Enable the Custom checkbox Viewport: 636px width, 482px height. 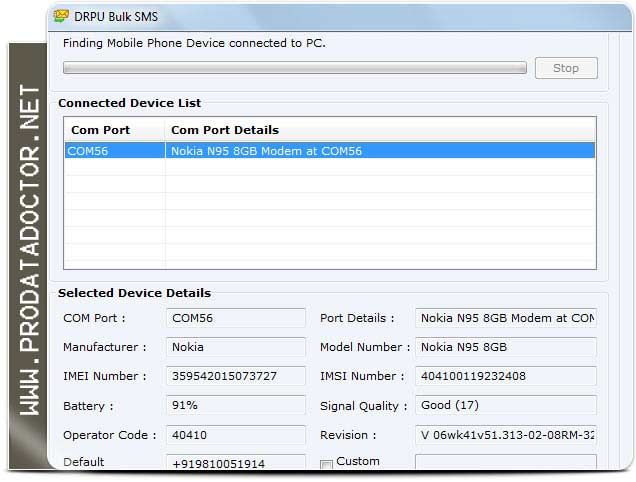tap(326, 464)
